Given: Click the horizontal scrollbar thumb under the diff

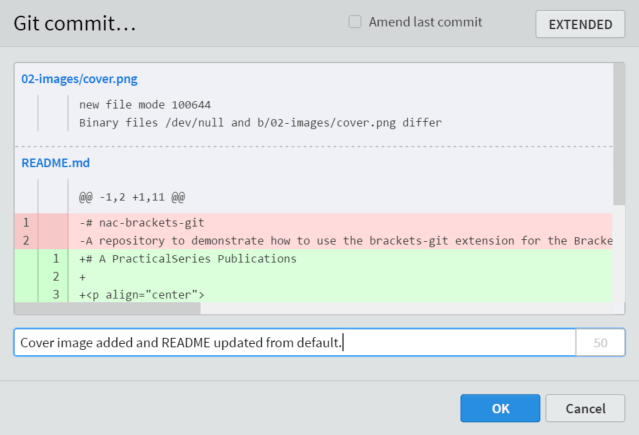Looking at the screenshot, I should click(108, 308).
